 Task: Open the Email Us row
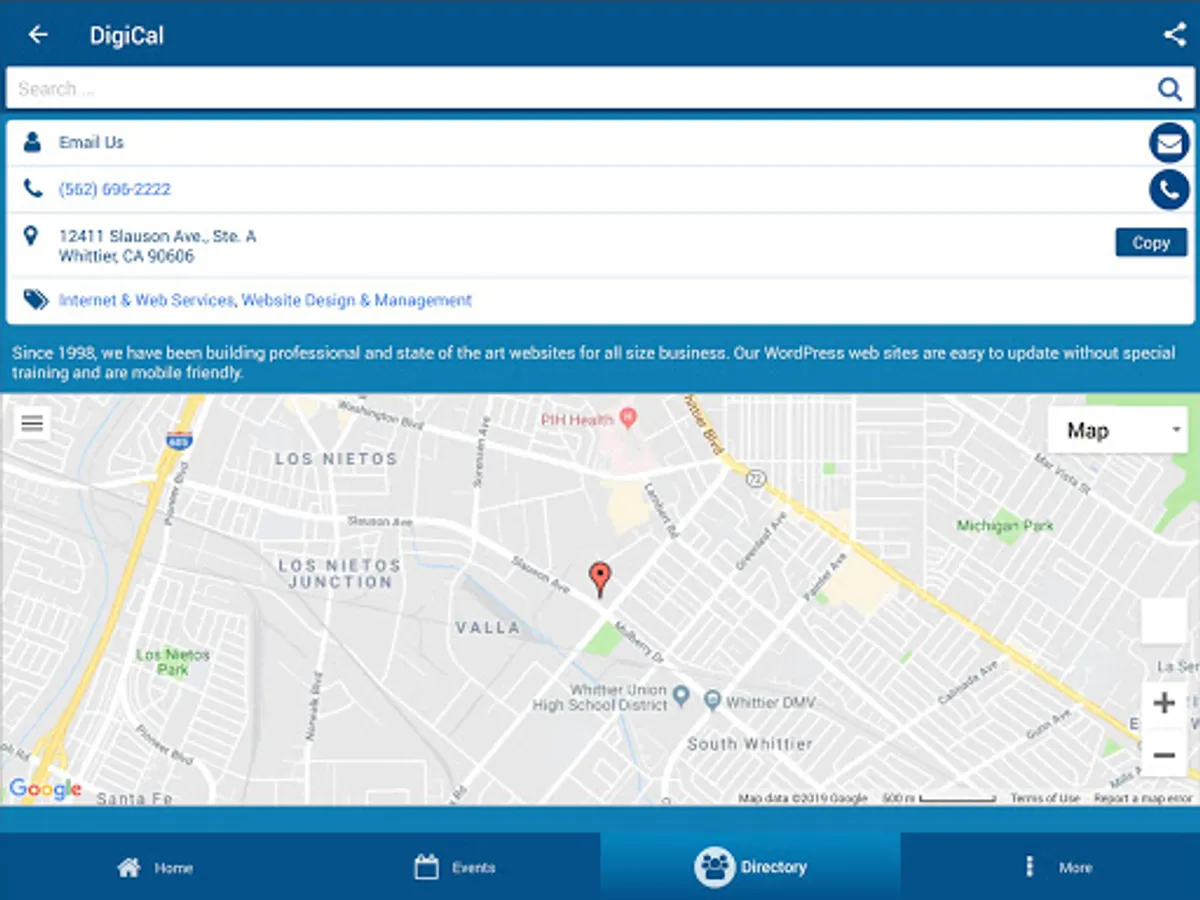coord(600,143)
